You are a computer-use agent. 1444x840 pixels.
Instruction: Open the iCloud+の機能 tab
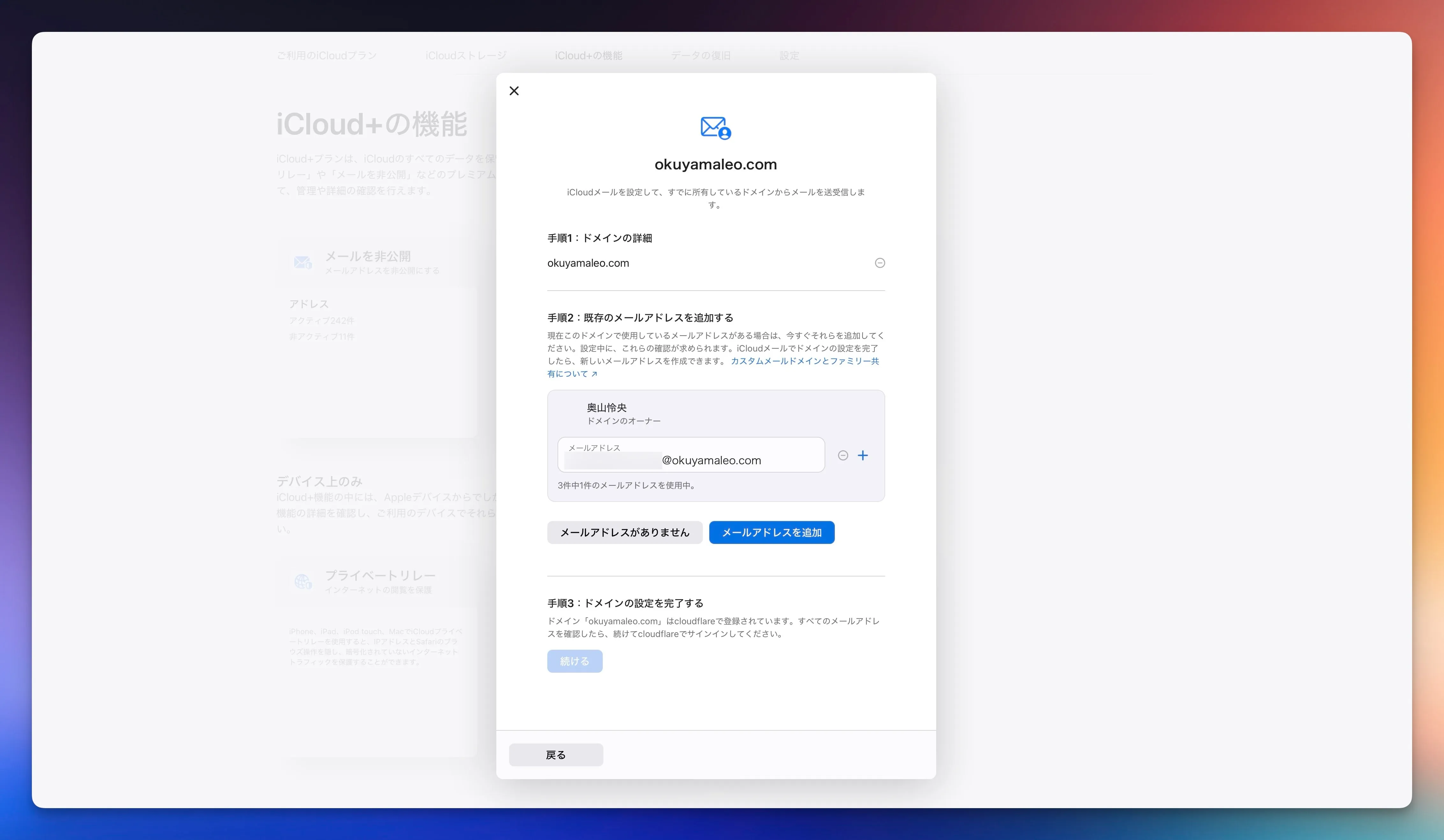point(588,55)
